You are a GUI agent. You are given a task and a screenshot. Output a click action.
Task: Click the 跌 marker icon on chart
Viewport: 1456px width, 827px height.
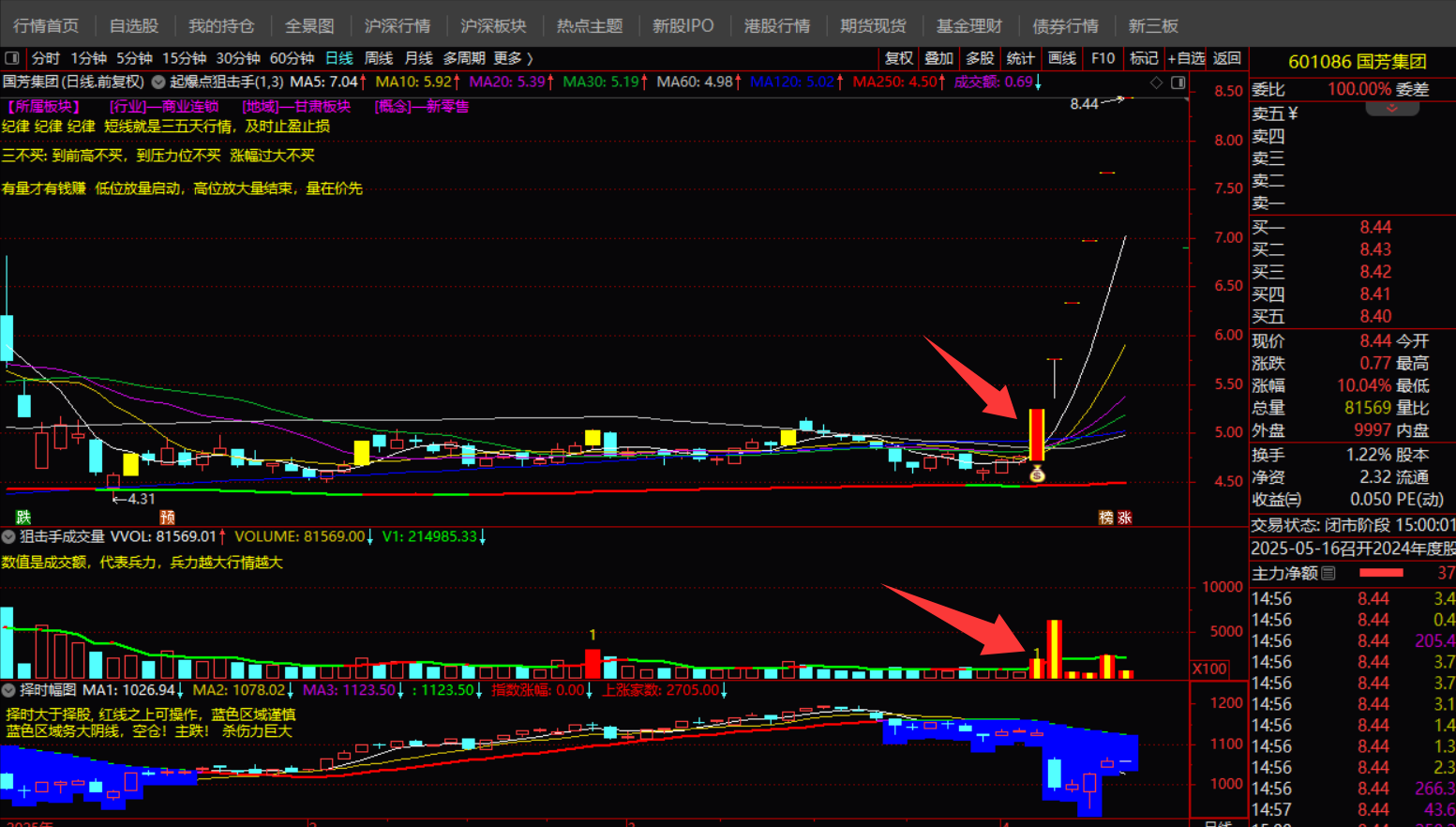click(23, 518)
